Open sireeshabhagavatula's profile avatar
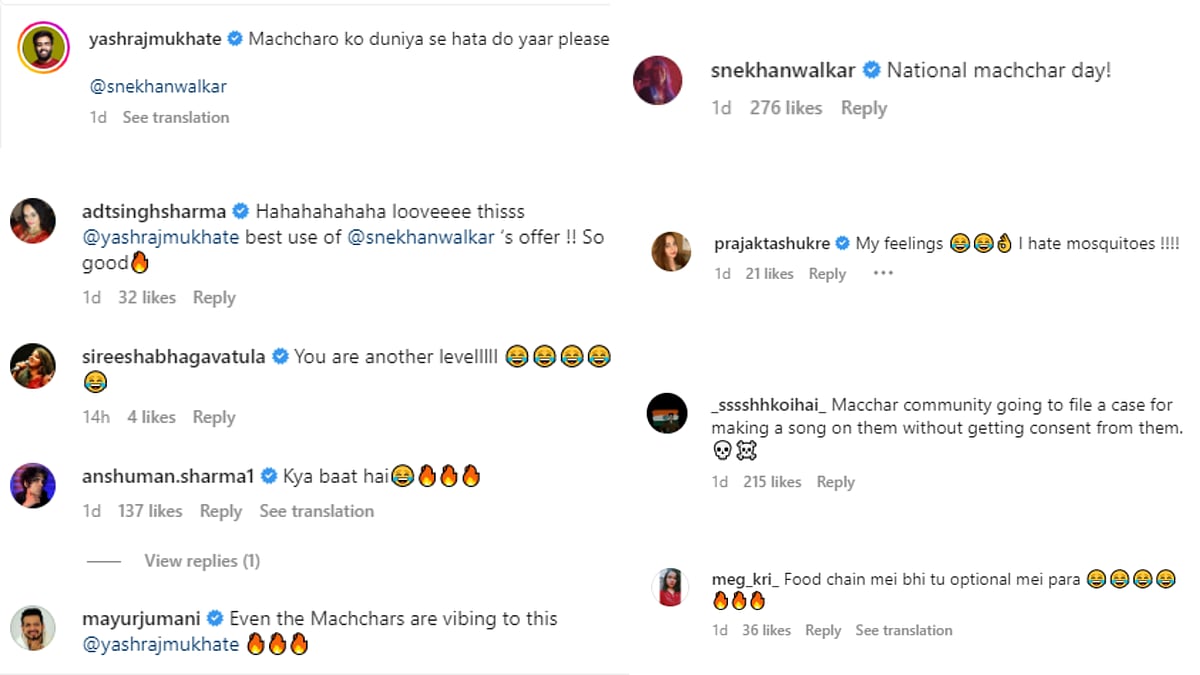Image resolution: width=1200 pixels, height=675 pixels. point(32,365)
